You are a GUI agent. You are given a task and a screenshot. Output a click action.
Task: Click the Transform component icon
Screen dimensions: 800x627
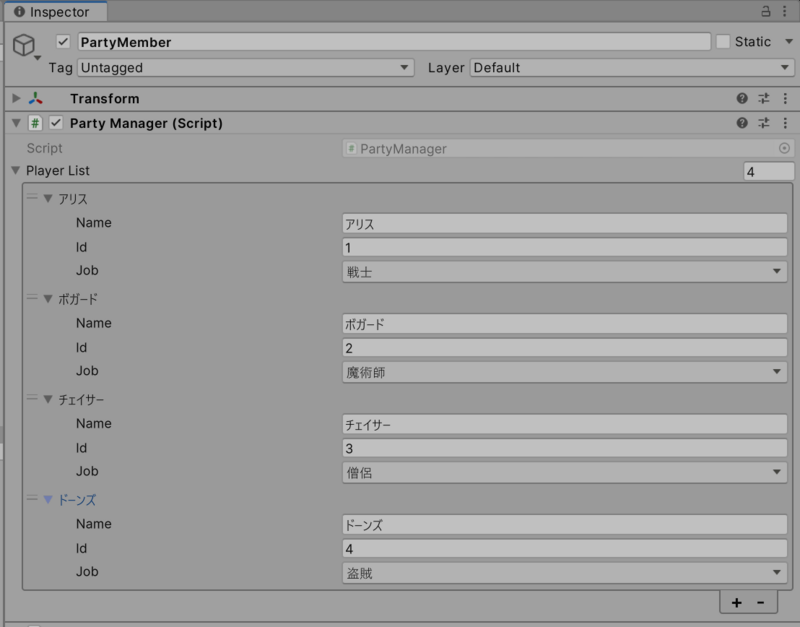[x=36, y=98]
